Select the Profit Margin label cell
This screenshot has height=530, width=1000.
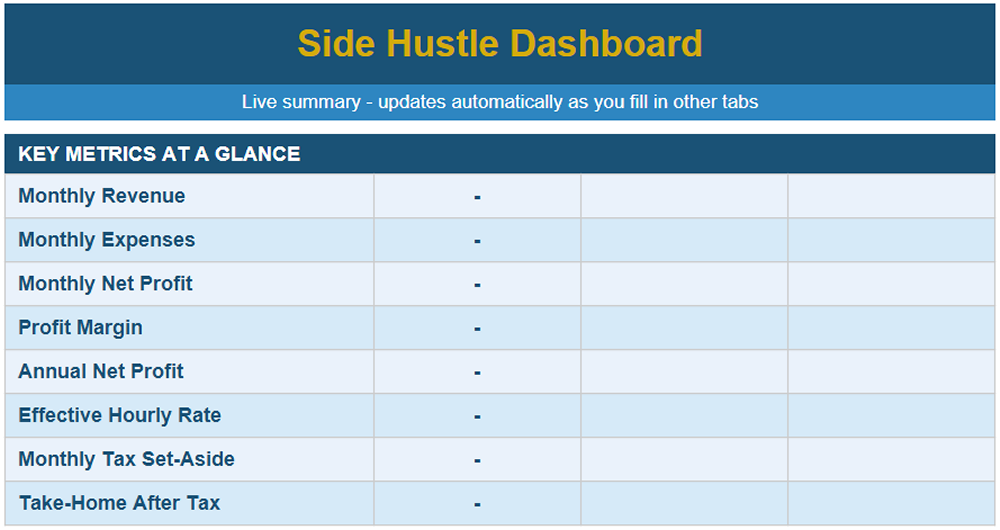click(189, 328)
